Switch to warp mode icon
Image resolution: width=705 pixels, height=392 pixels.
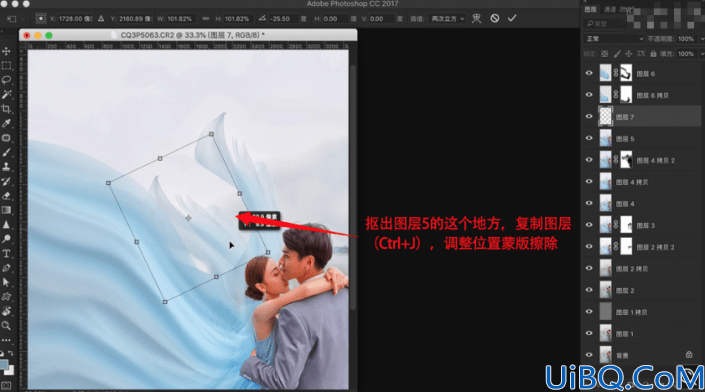click(x=477, y=18)
